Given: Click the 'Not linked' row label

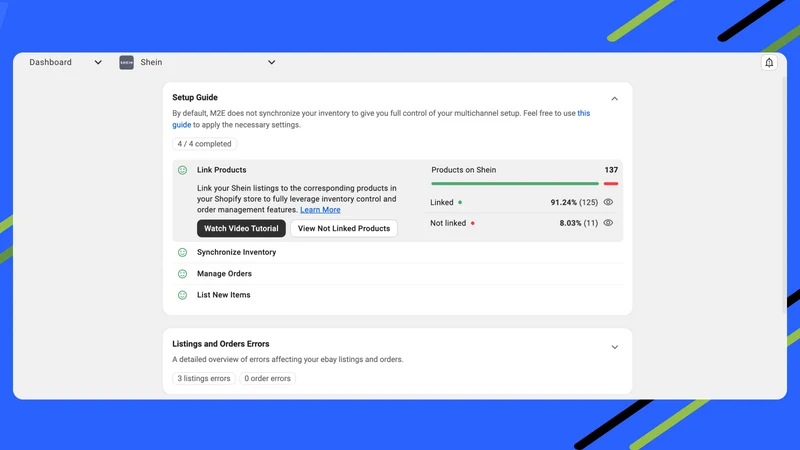Looking at the screenshot, I should tap(448, 223).
